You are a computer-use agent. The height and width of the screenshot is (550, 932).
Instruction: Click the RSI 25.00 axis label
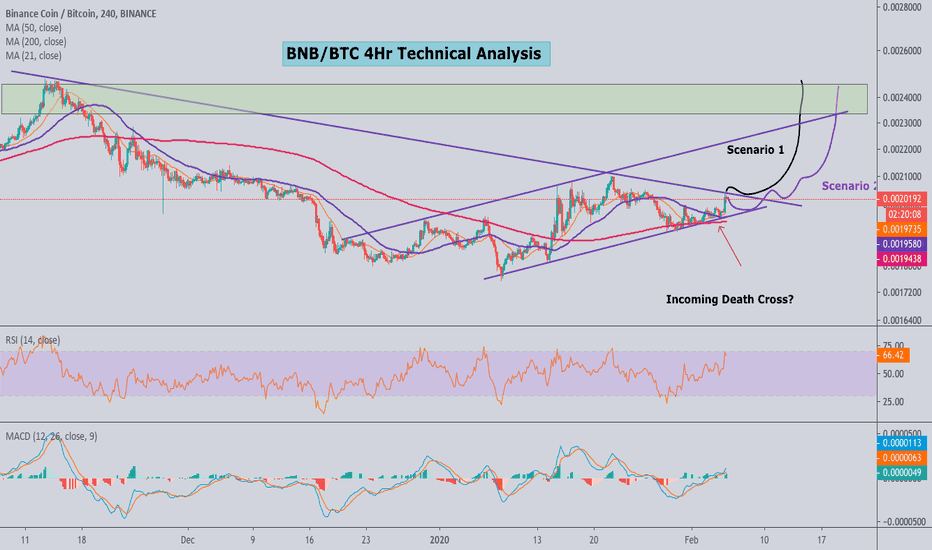click(893, 401)
